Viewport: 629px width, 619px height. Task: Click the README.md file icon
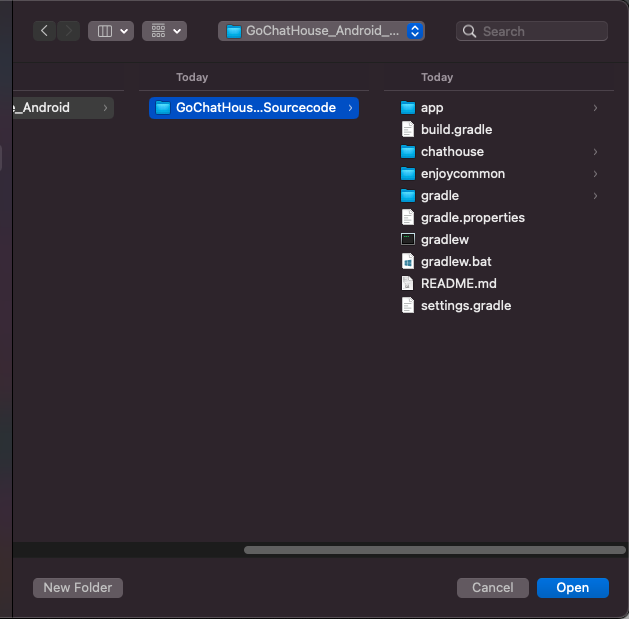point(407,284)
